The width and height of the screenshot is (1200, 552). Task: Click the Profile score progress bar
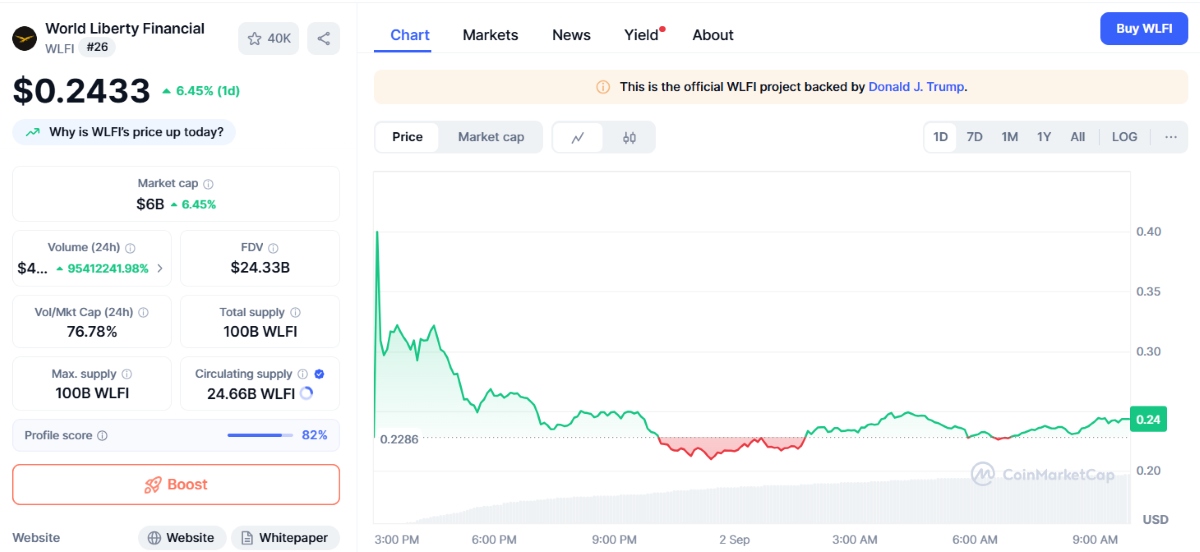(x=260, y=436)
